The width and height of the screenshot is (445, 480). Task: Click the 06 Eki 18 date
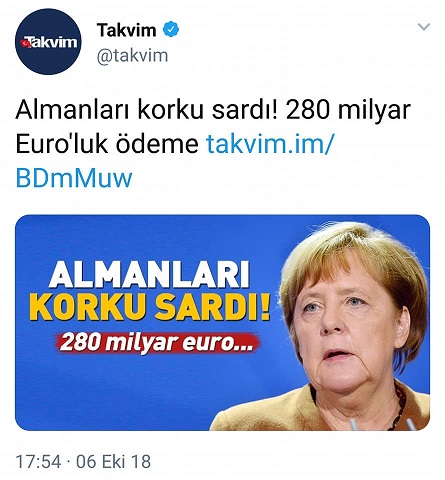[113, 462]
